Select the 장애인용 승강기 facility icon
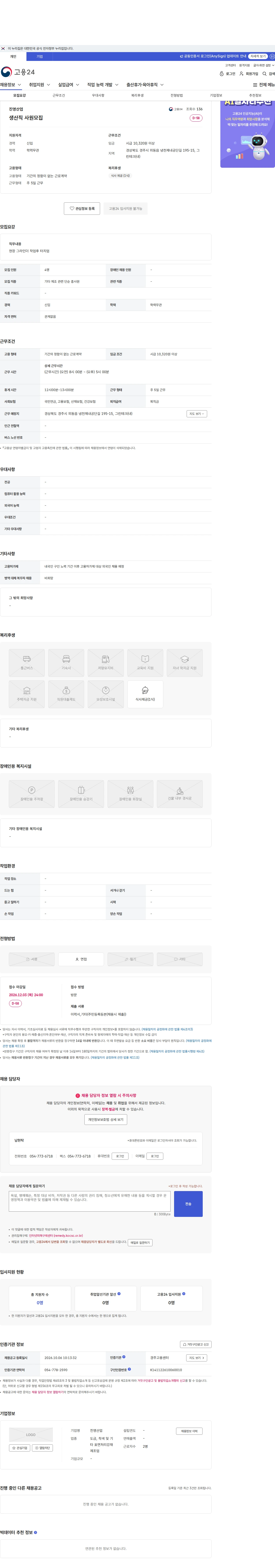The image size is (275, 1568). tap(81, 794)
